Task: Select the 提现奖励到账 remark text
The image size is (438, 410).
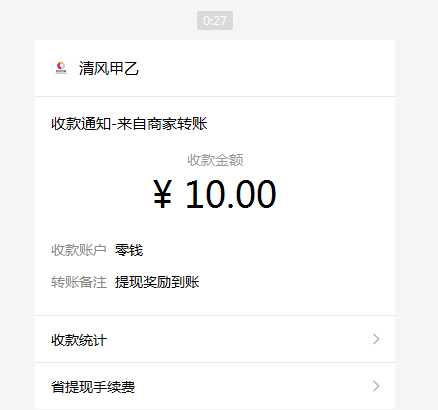Action: click(x=157, y=282)
